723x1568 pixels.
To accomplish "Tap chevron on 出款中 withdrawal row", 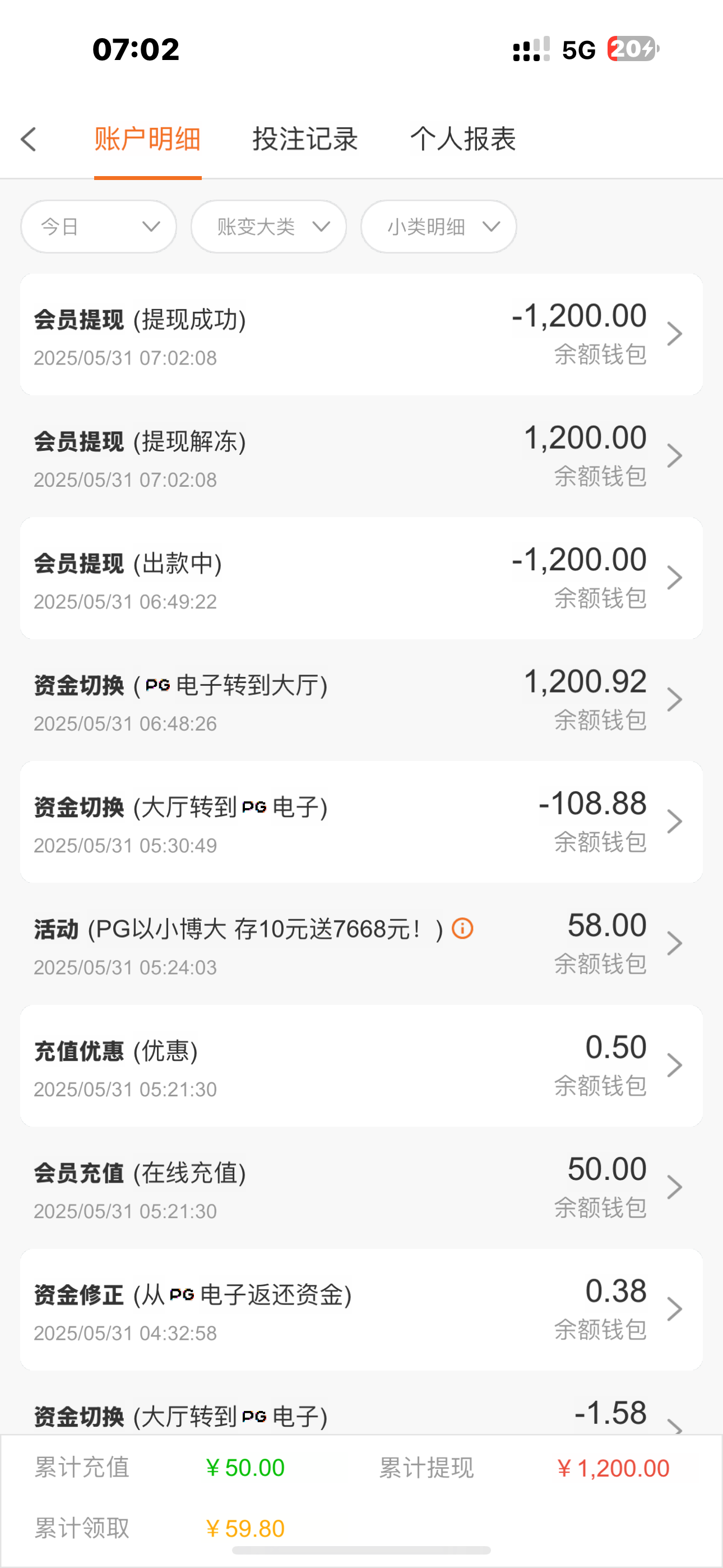I will (x=674, y=577).
